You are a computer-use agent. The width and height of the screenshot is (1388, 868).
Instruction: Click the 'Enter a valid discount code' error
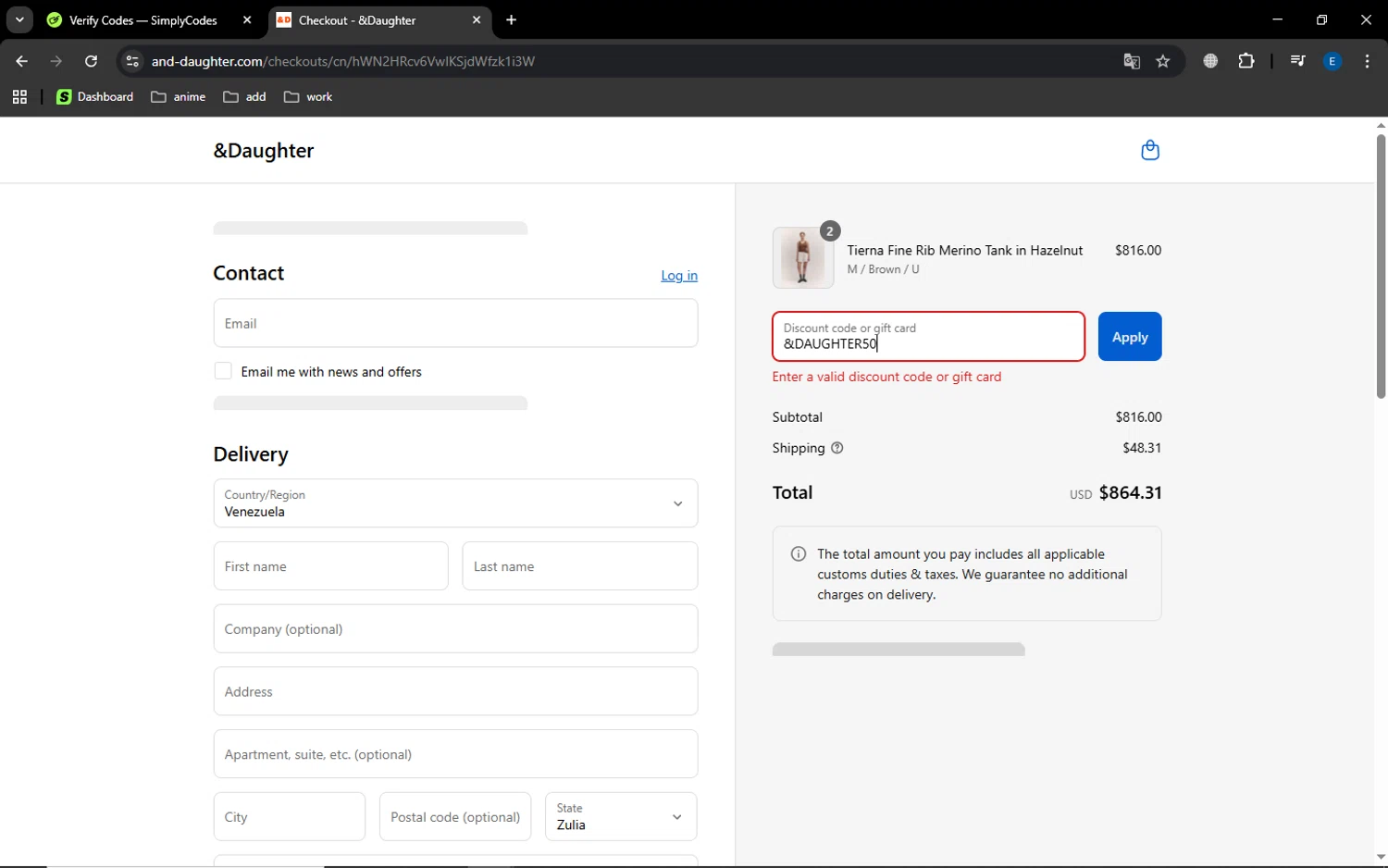(x=886, y=377)
